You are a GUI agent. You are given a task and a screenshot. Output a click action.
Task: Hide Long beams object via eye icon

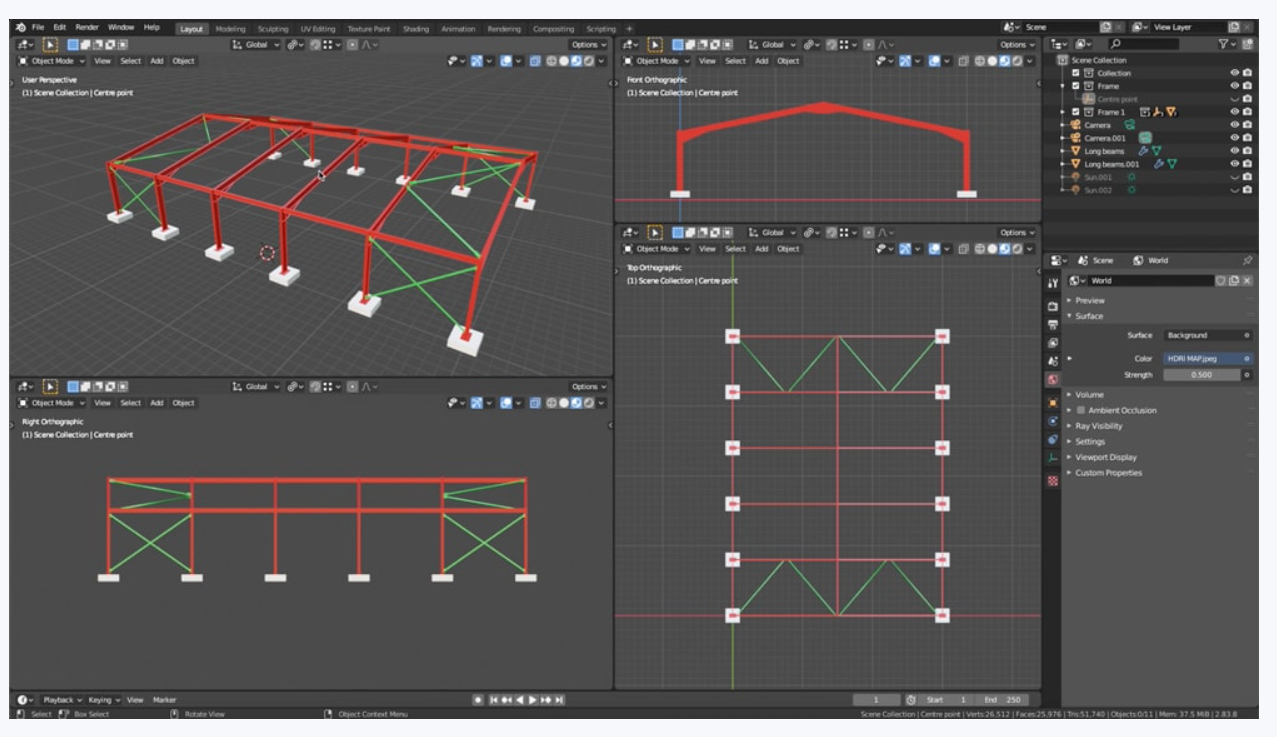pyautogui.click(x=1235, y=151)
